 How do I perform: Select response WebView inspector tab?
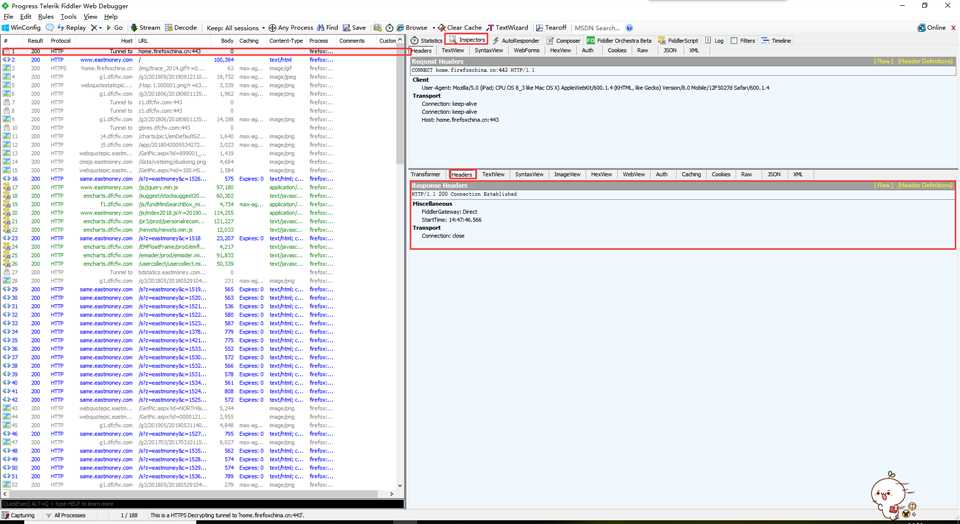coord(634,174)
